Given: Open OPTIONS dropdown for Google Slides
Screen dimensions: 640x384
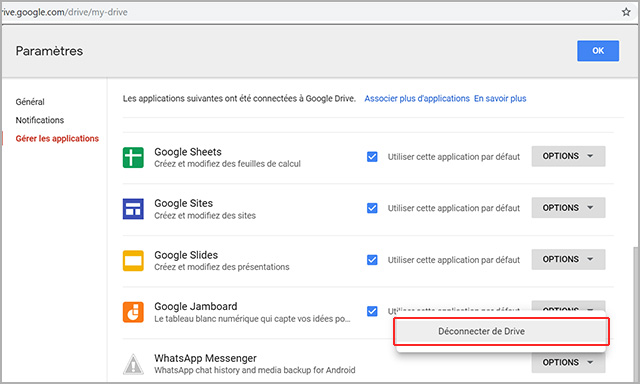Looking at the screenshot, I should (x=568, y=259).
